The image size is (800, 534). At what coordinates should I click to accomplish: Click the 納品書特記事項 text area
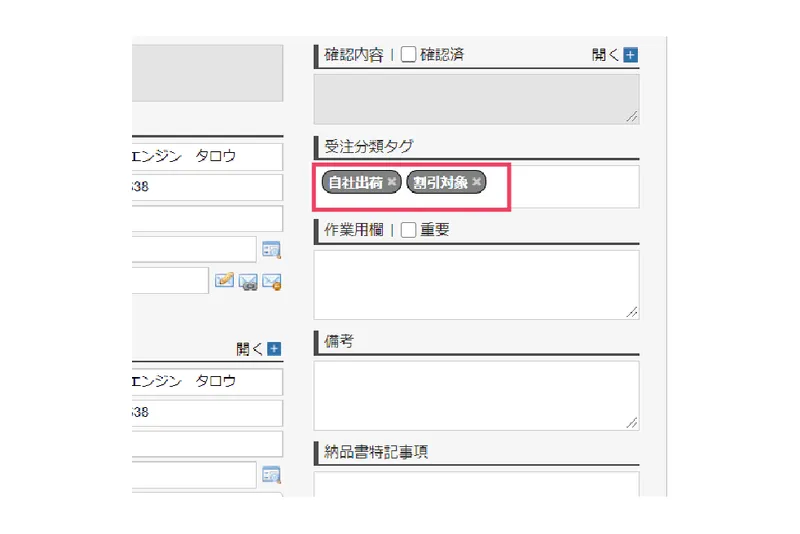pyautogui.click(x=477, y=484)
